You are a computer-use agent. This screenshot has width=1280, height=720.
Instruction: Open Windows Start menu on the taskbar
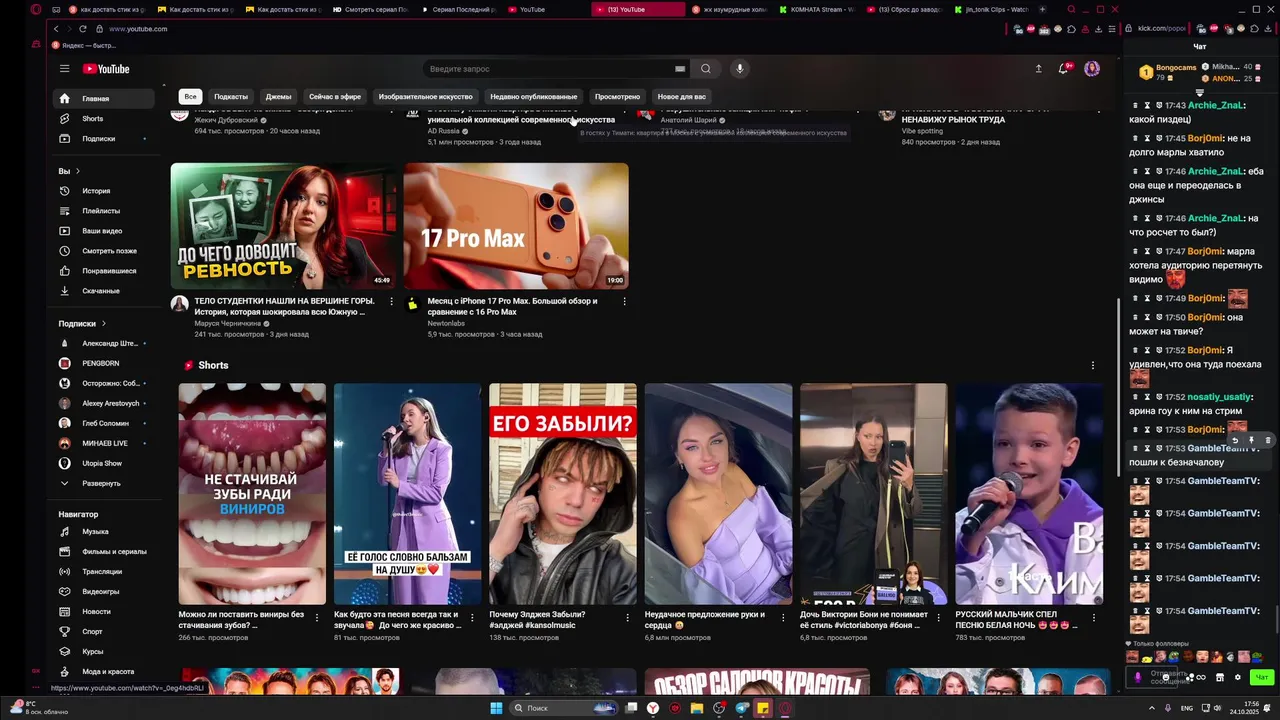(x=496, y=708)
